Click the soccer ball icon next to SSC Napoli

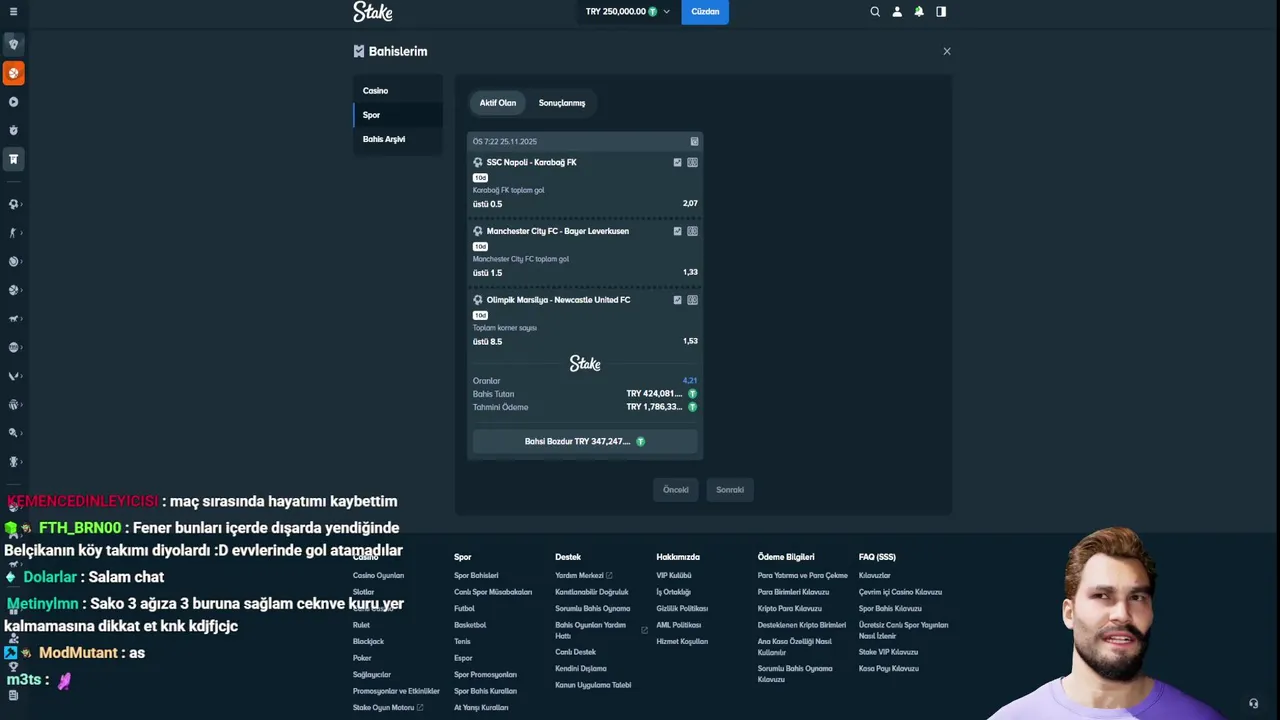[x=478, y=162]
